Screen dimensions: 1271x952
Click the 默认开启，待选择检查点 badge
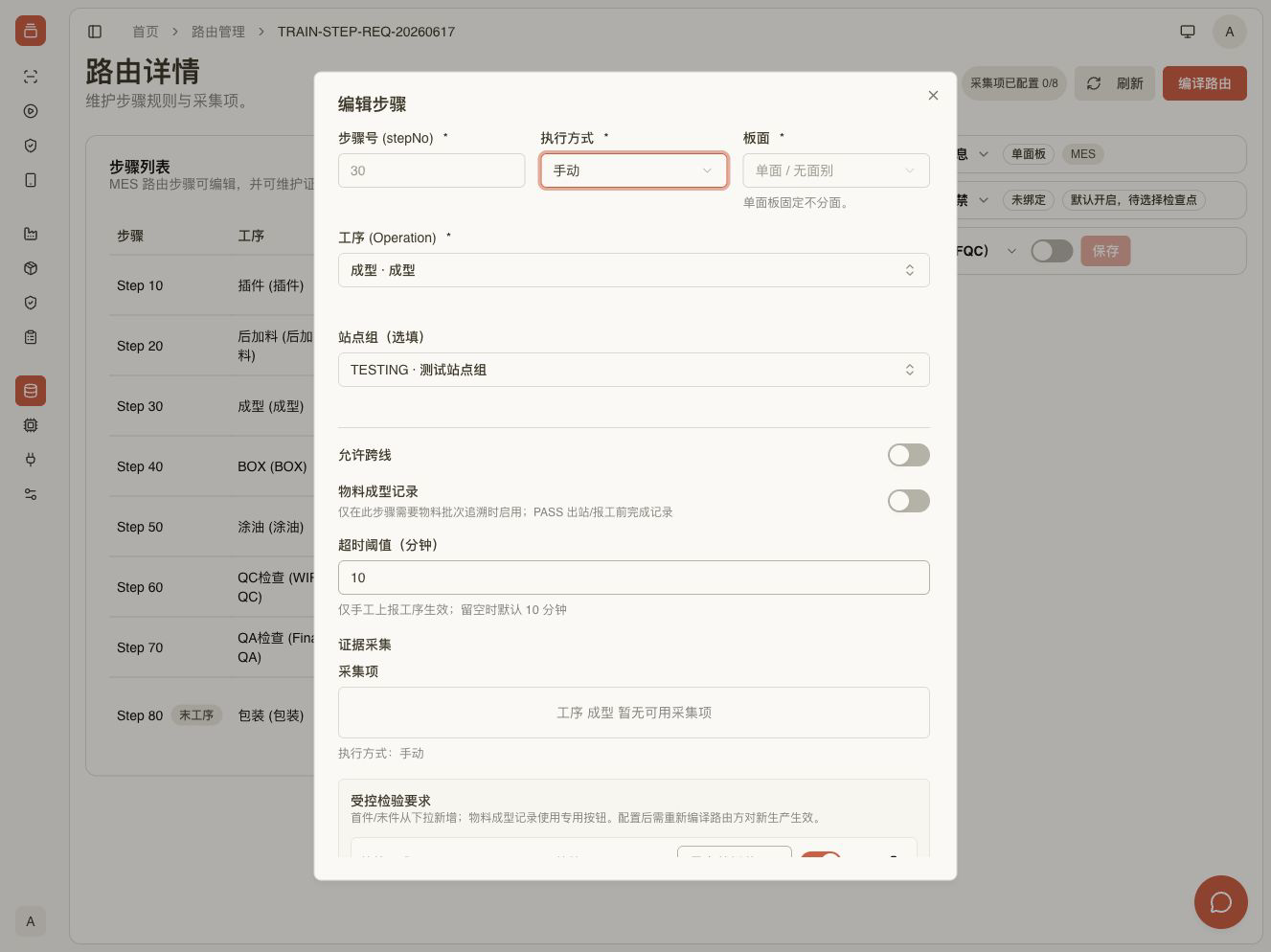(x=1134, y=200)
